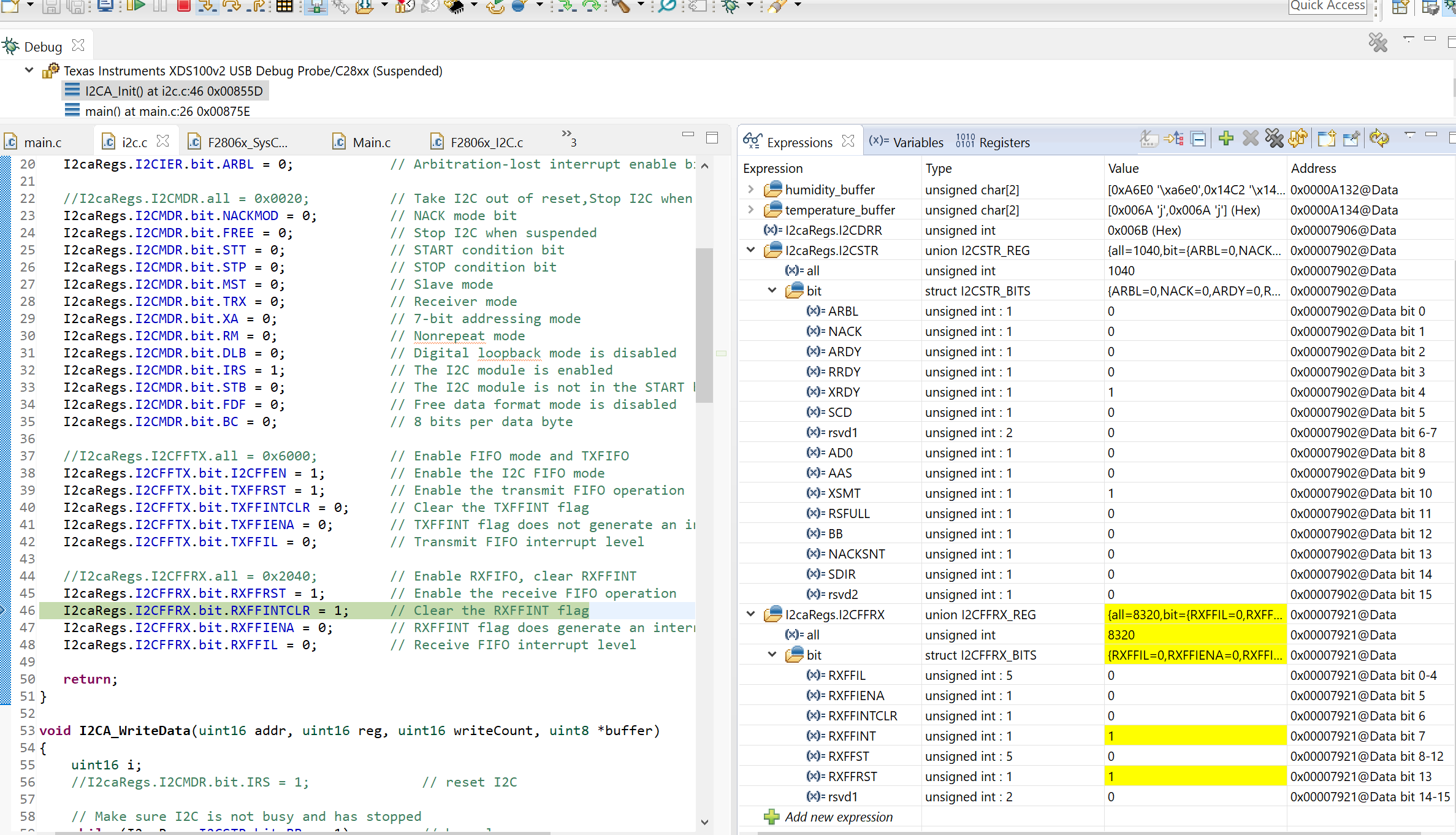
Task: Toggle Show Type Names in Expressions
Action: pos(1149,139)
